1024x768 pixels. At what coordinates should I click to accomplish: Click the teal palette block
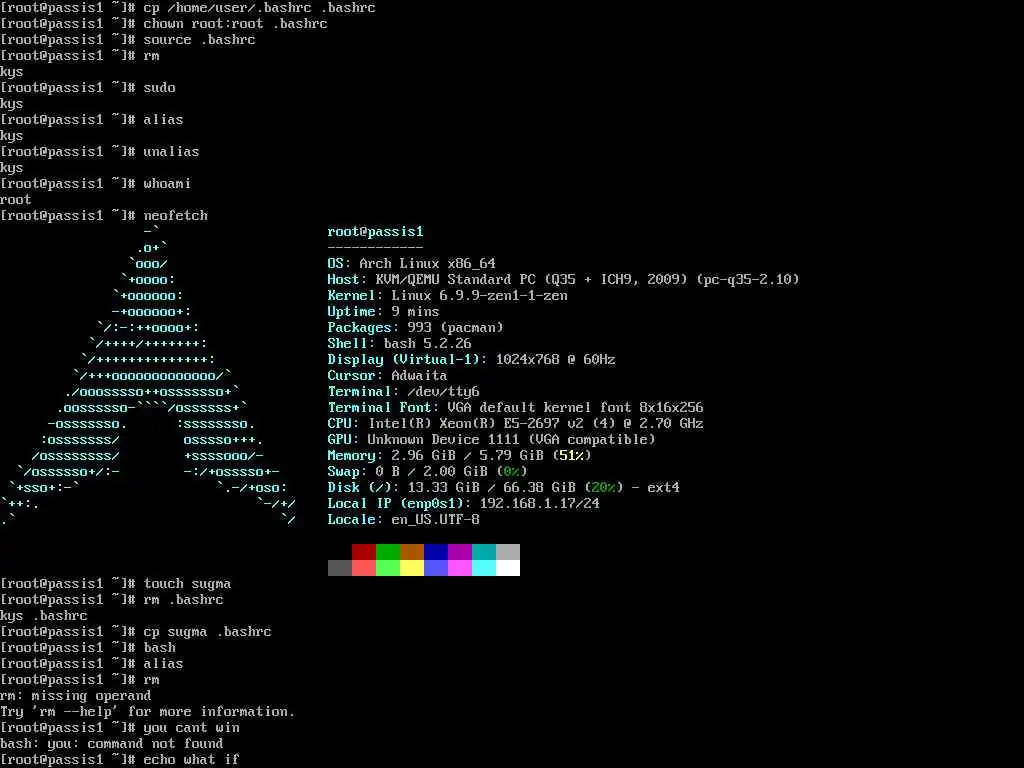tap(483, 552)
